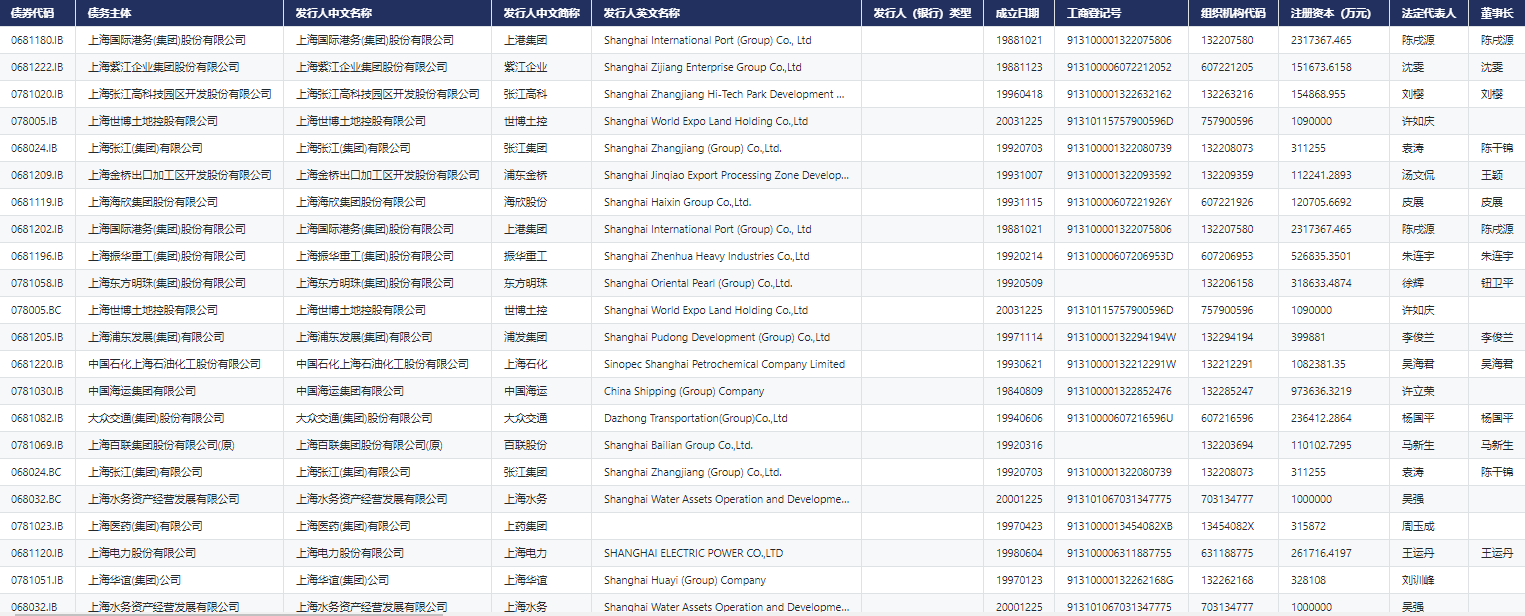Click the 发行人中文名称 column header
The width and height of the screenshot is (1525, 616).
coord(386,13)
